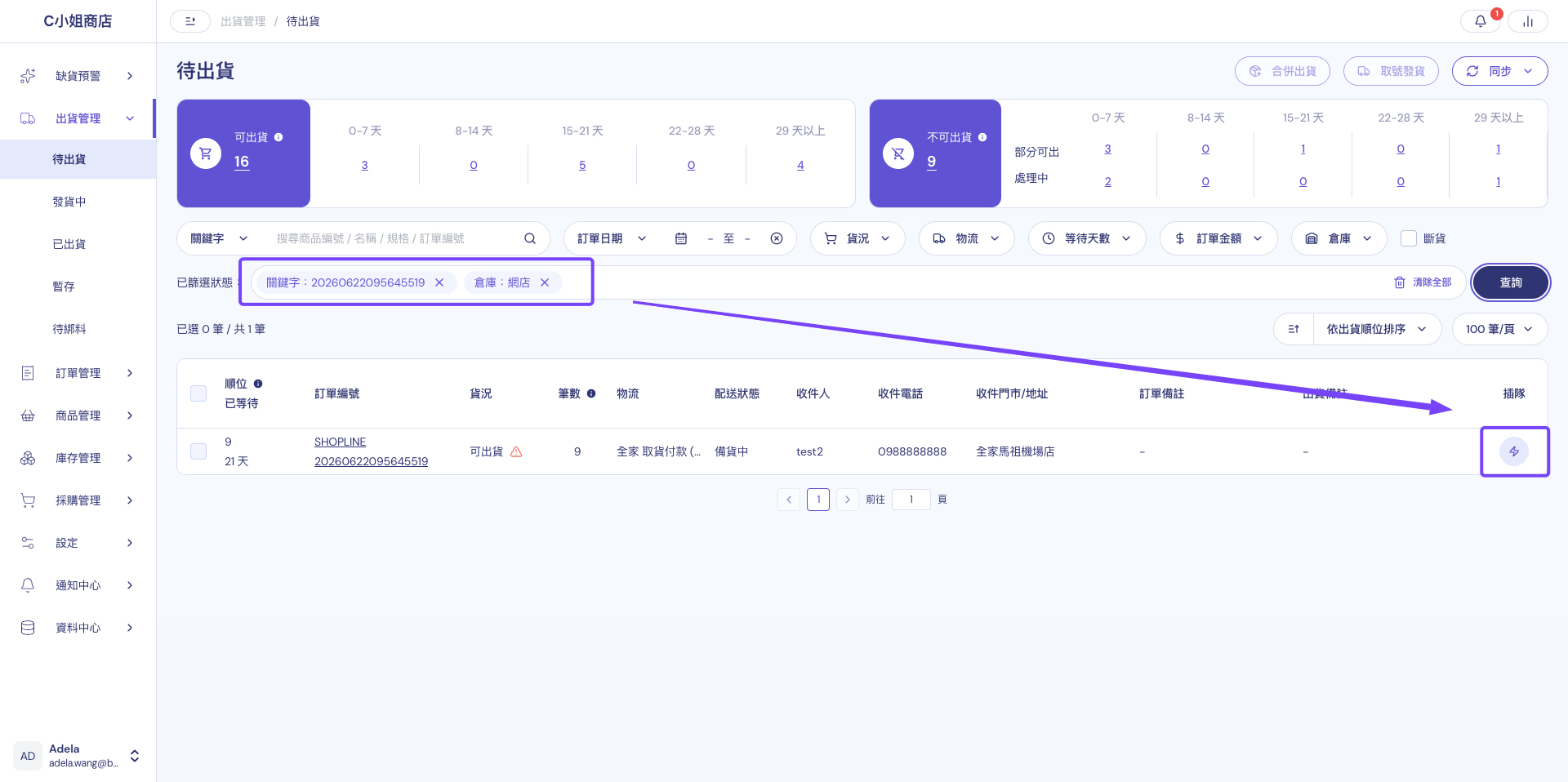Click the 15-21 天 shippable count 5
This screenshot has height=782, width=1568.
(582, 165)
